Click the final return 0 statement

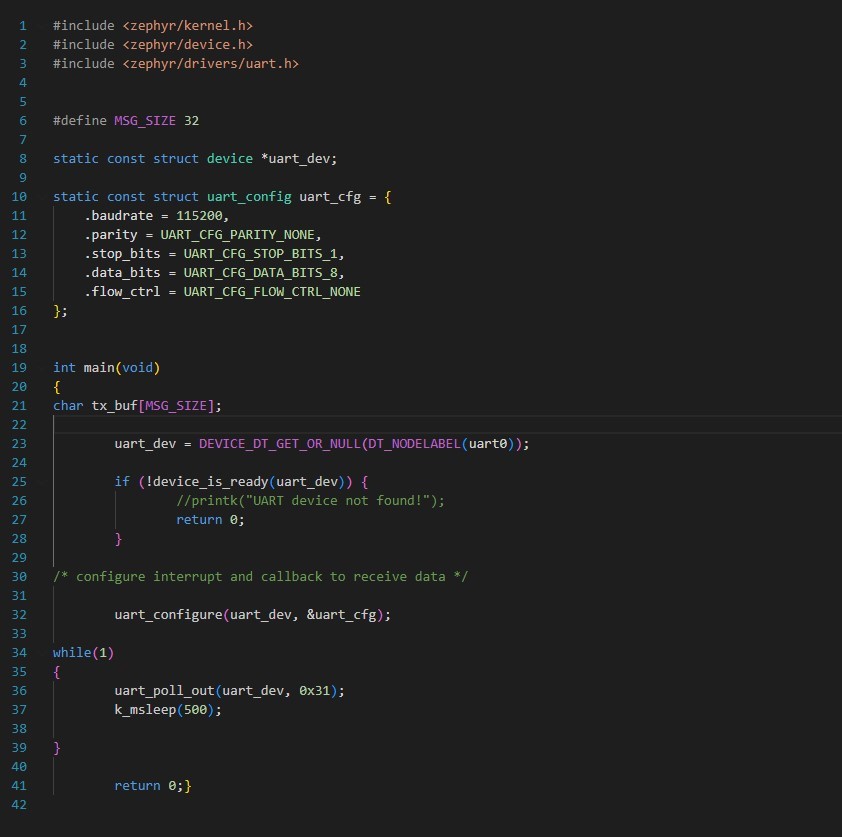[149, 786]
